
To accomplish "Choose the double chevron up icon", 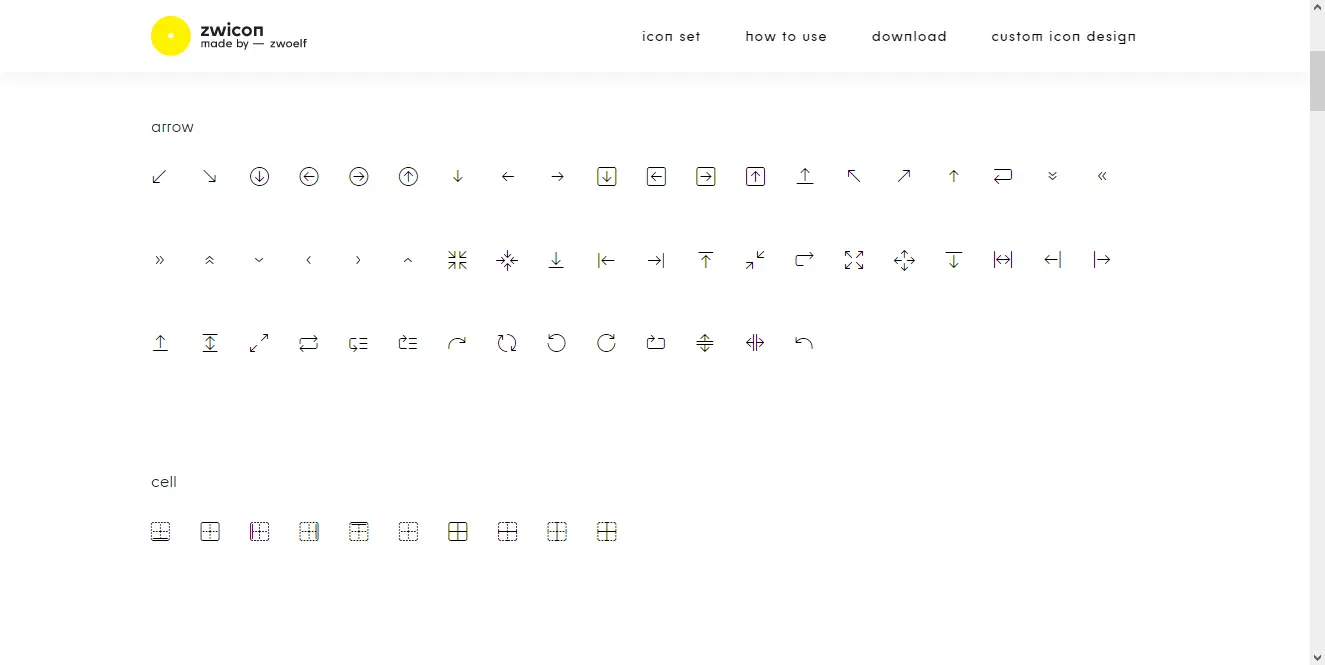I will coord(210,260).
